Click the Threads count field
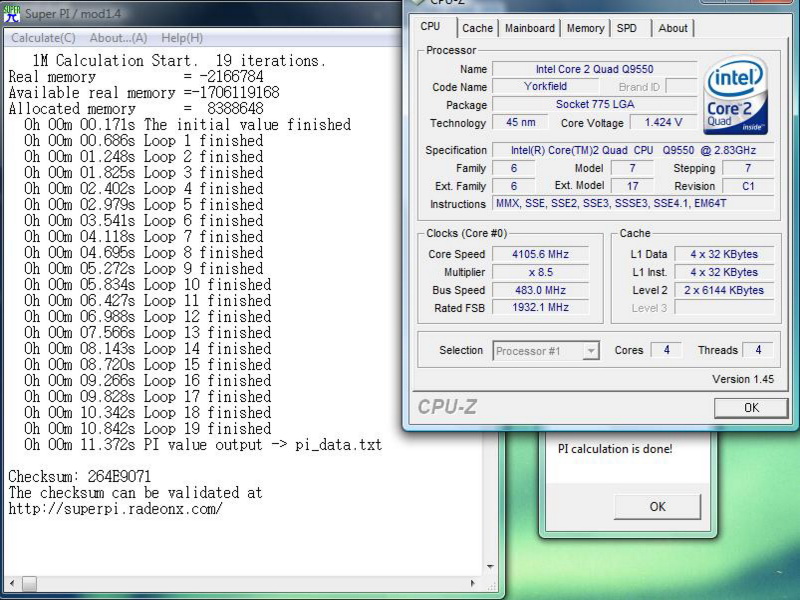This screenshot has width=800, height=600. click(758, 350)
